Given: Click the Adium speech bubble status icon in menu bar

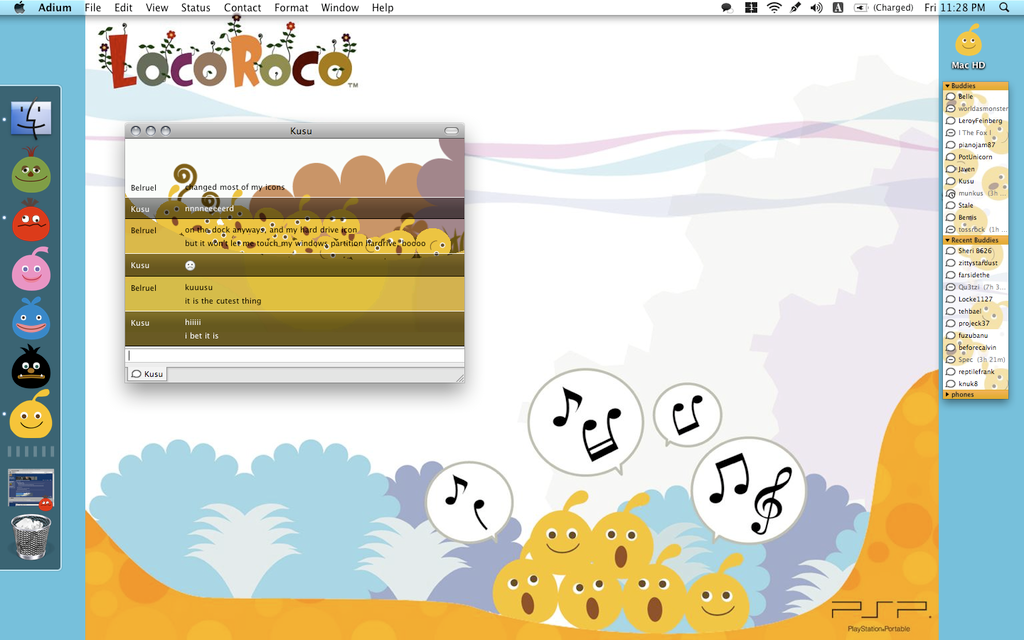Looking at the screenshot, I should tap(726, 8).
